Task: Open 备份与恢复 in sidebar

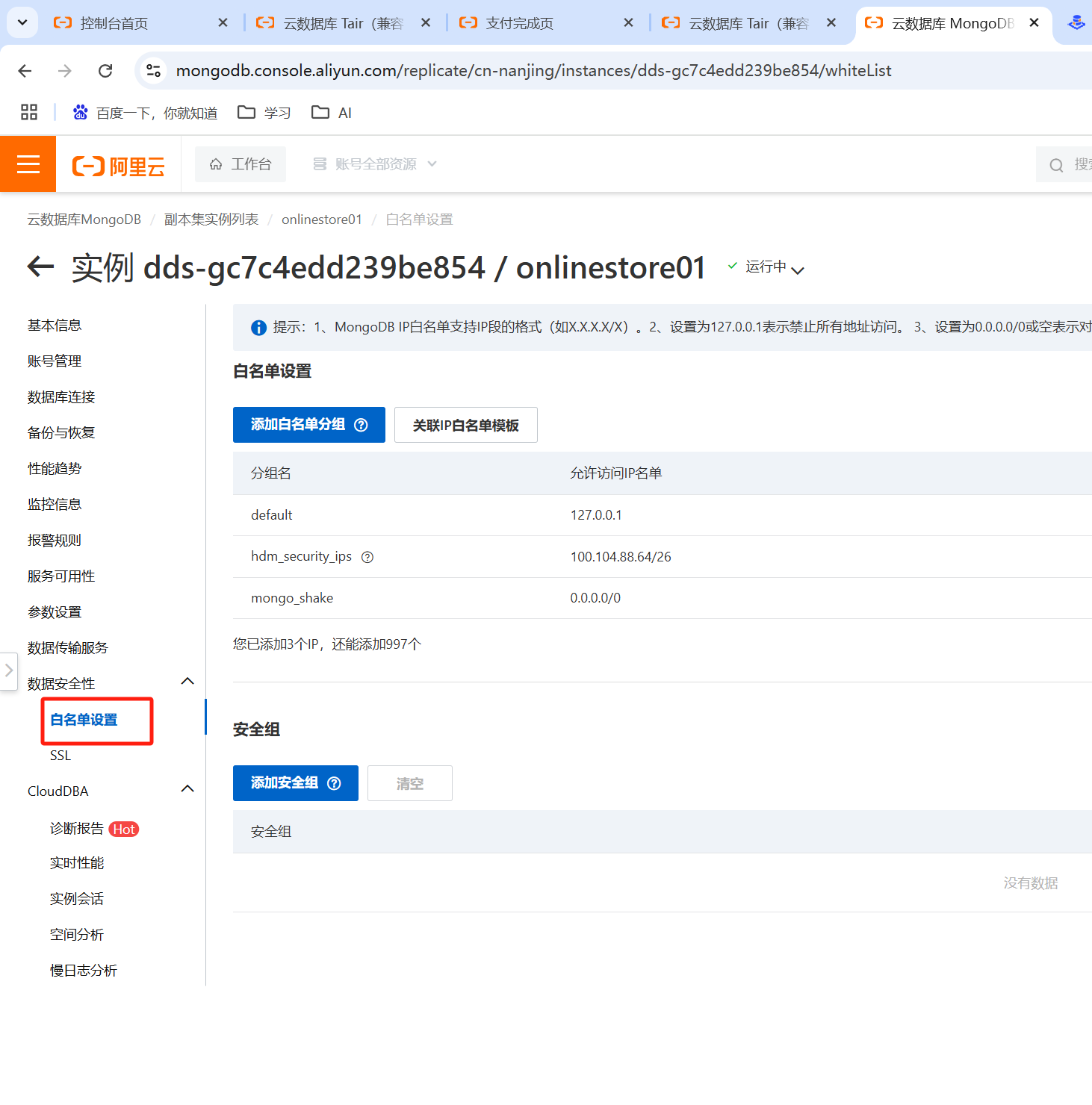Action: 61,433
